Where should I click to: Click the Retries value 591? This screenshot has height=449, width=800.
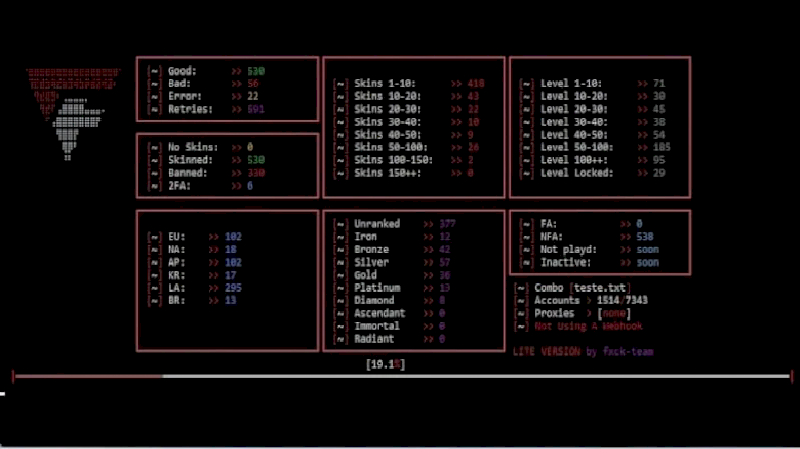[x=256, y=109]
